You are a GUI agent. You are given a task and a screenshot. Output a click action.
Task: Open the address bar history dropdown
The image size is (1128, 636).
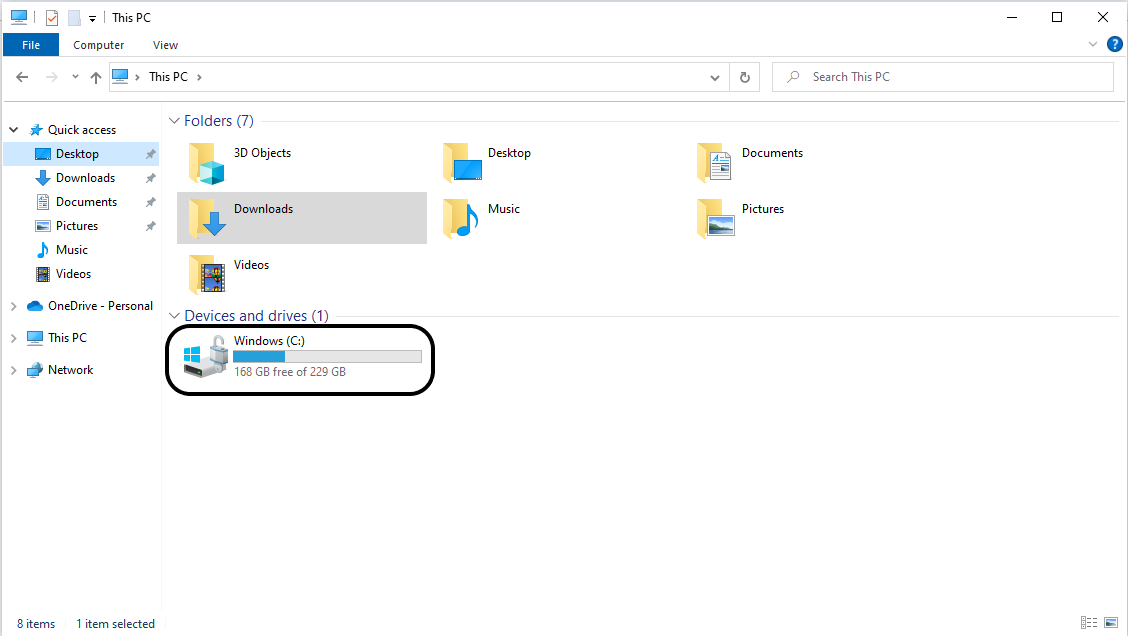click(x=714, y=76)
